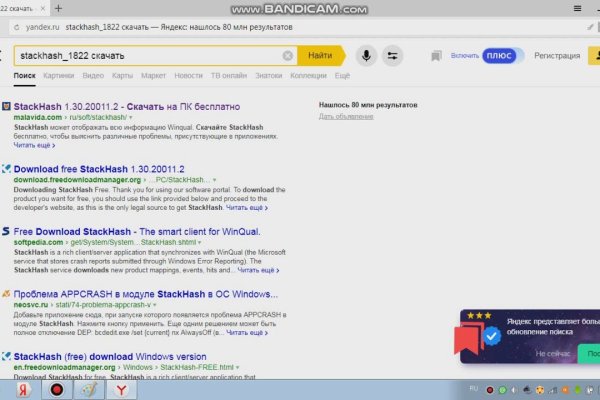600x400 pixels.
Task: Dismiss popup with Не сейчас button
Action: click(x=552, y=354)
